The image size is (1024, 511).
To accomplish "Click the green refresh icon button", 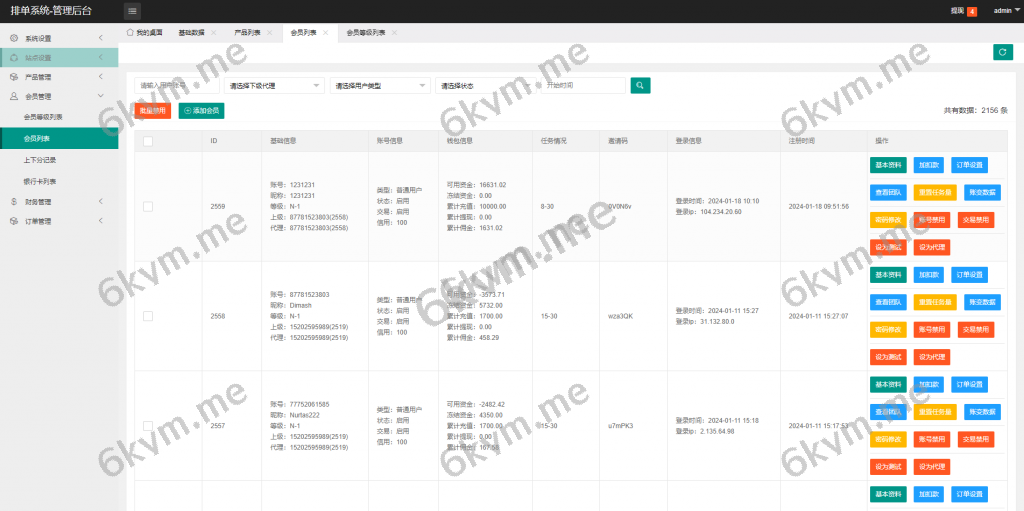I will point(1002,52).
